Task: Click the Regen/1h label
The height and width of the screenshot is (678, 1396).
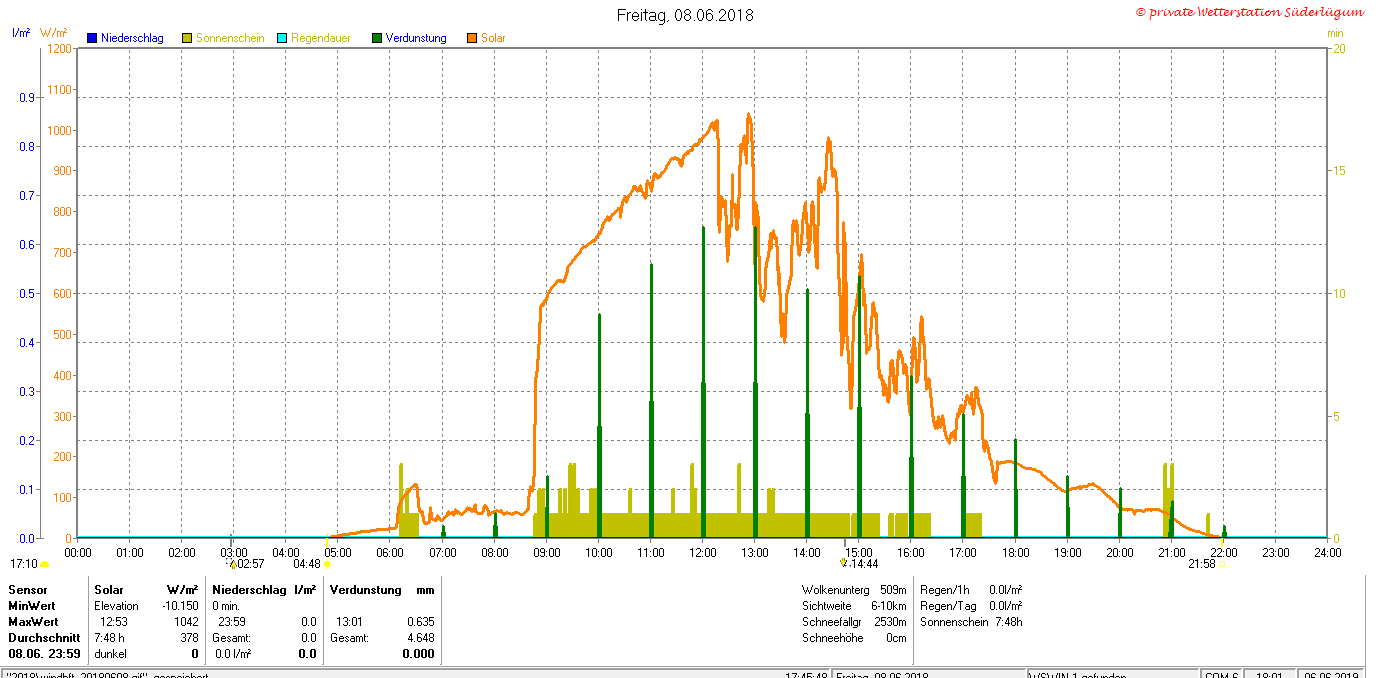Action: [x=943, y=590]
